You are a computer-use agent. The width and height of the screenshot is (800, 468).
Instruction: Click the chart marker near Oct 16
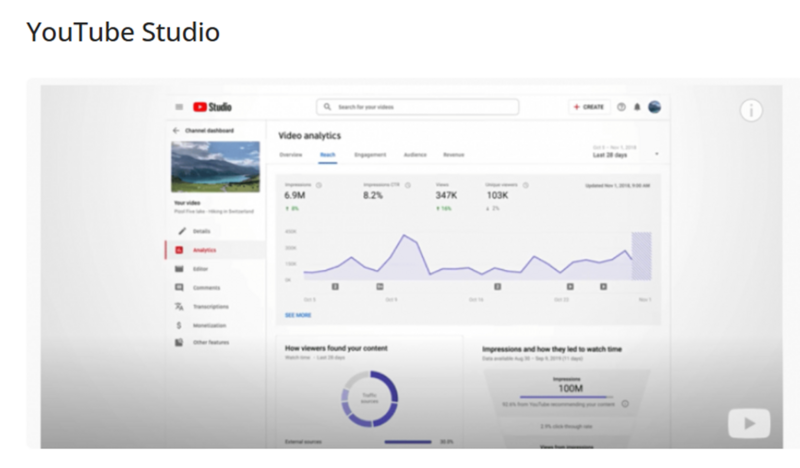497,287
